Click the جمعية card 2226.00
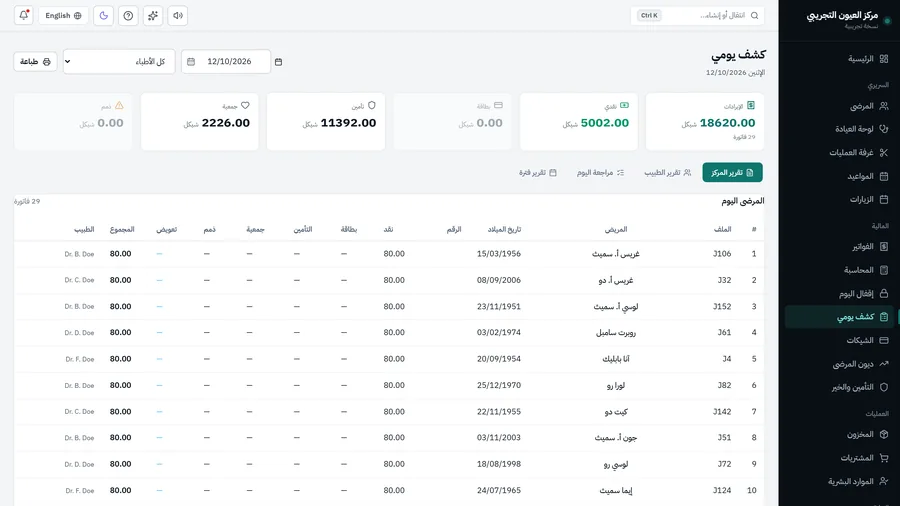 [200, 122]
